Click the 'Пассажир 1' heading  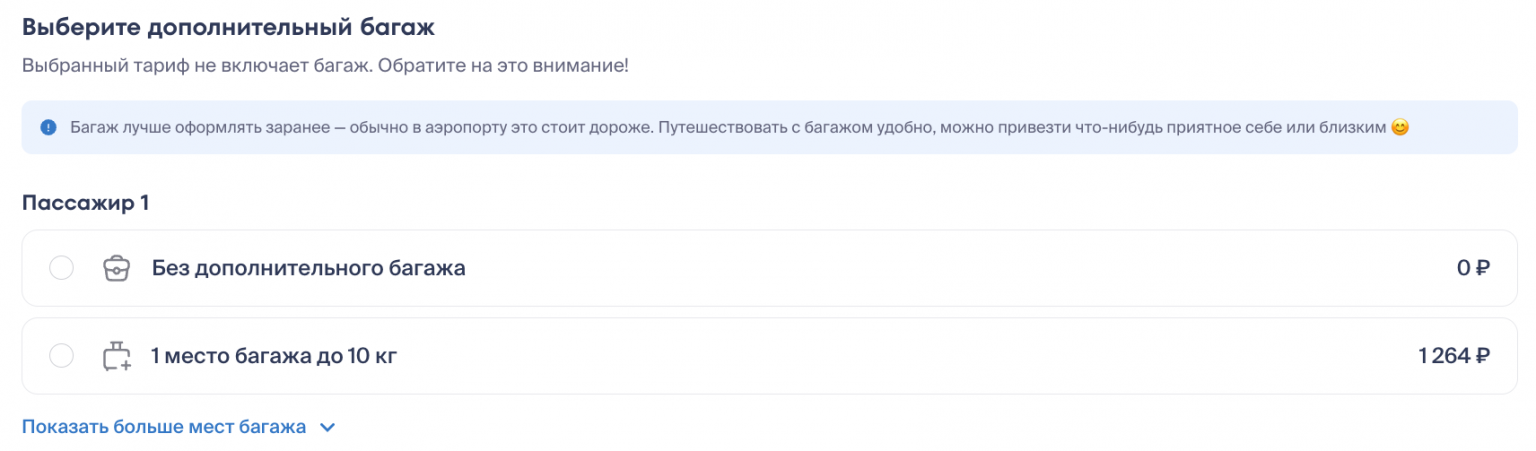coord(85,203)
